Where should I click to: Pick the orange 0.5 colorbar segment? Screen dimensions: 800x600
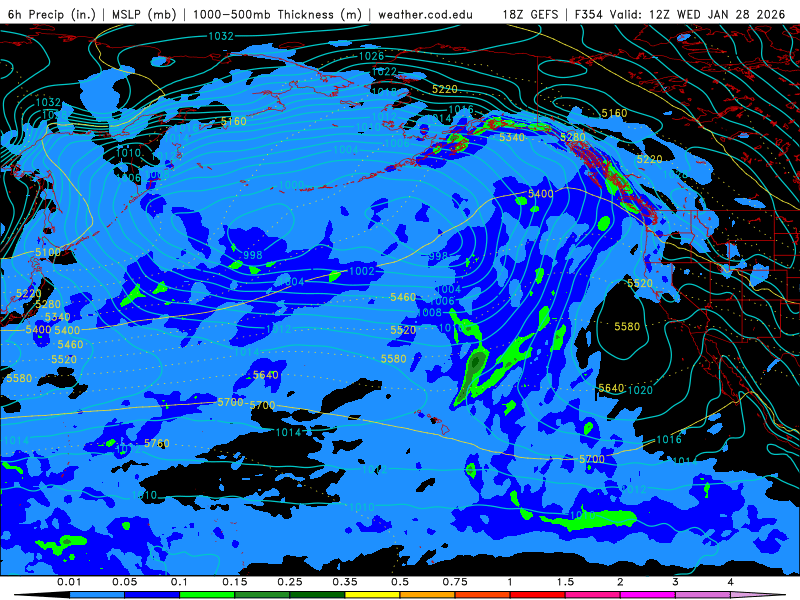[x=428, y=595]
